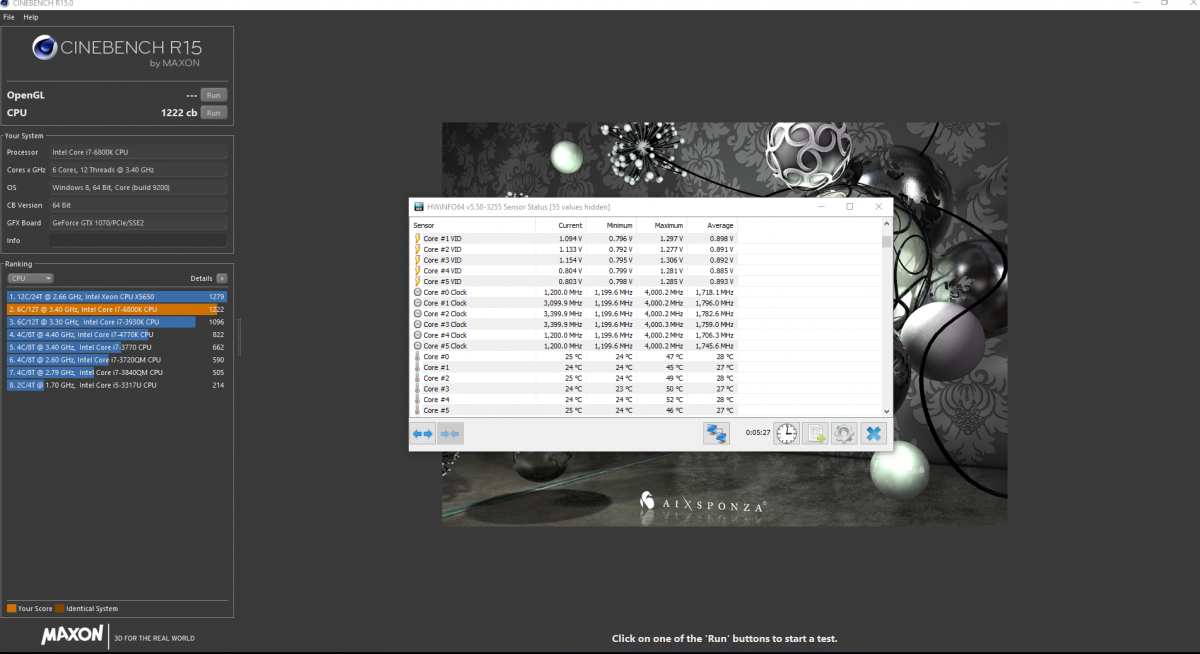Select the Core #0 Clock sensor icon

[x=417, y=292]
